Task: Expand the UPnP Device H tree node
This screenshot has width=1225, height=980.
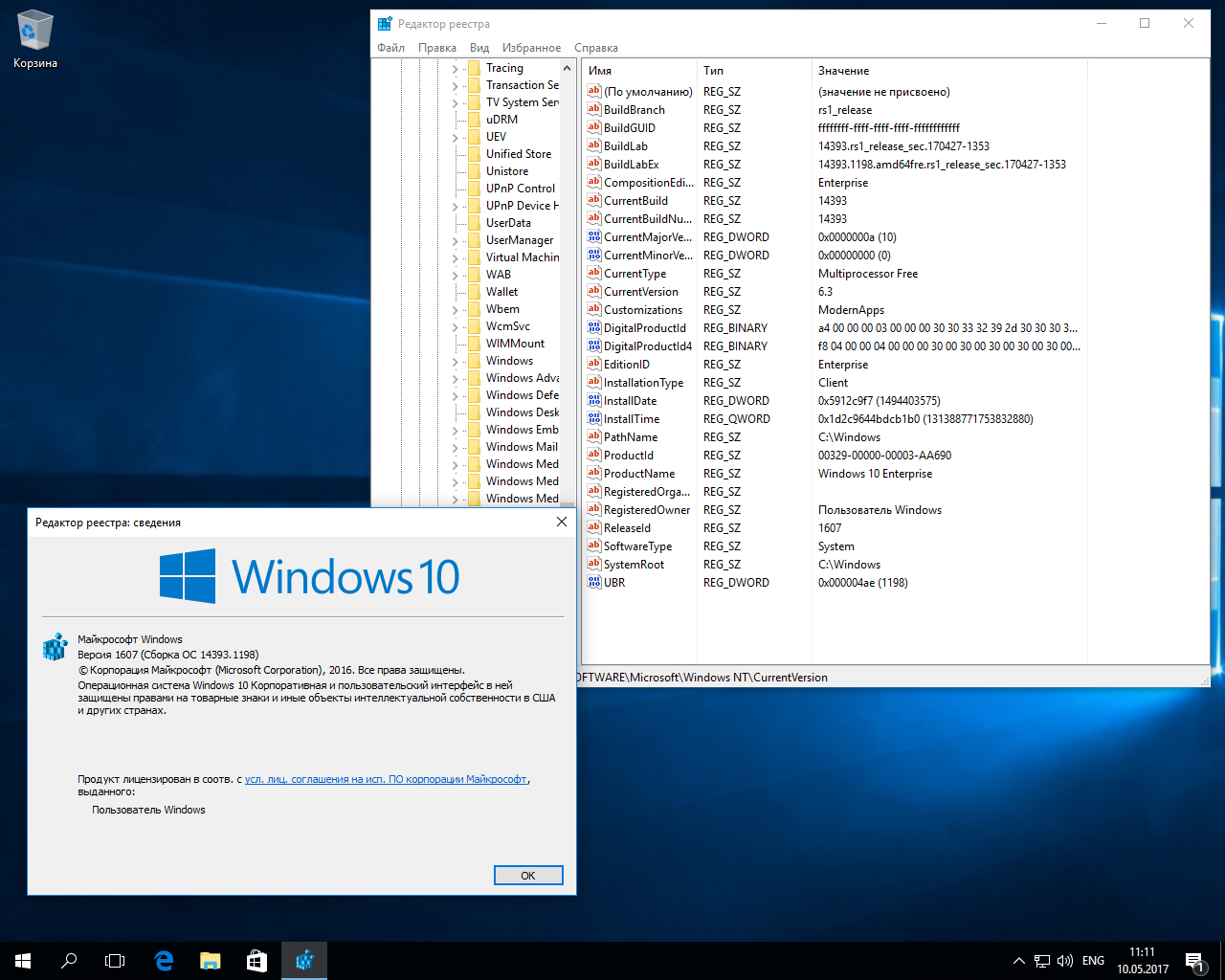Action: pyautogui.click(x=456, y=207)
